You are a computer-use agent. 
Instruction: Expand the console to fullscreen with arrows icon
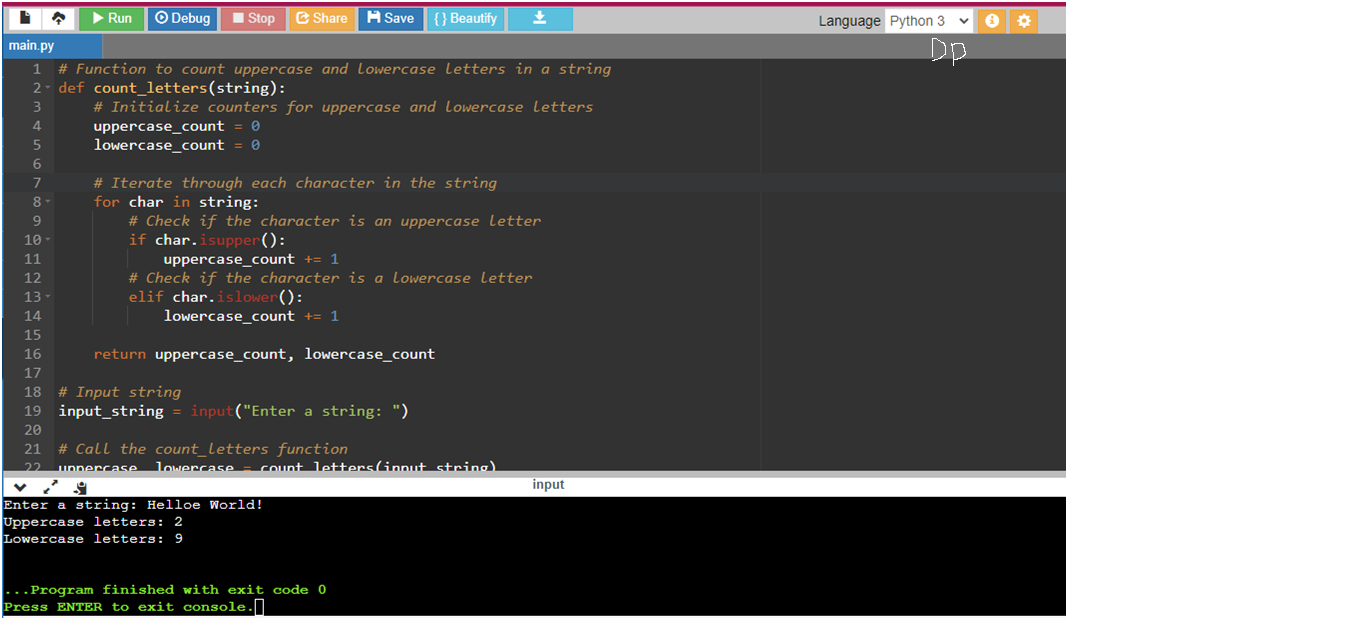(x=51, y=487)
